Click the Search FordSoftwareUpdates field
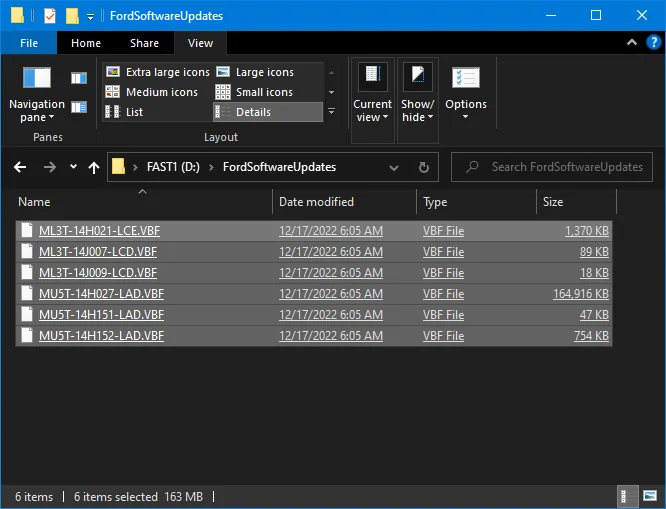 (x=565, y=167)
